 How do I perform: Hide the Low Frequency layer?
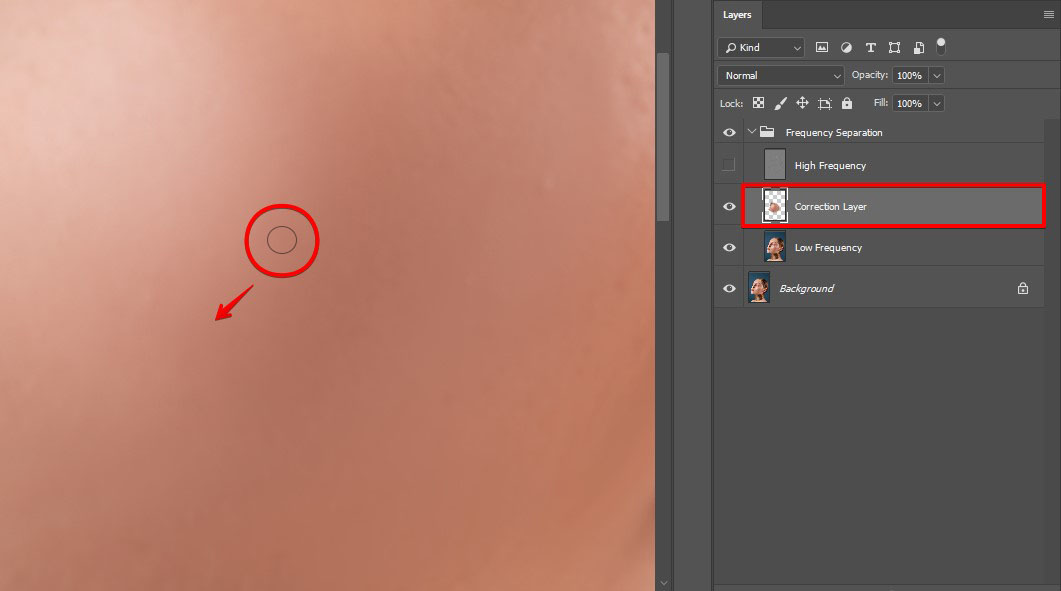[x=729, y=247]
